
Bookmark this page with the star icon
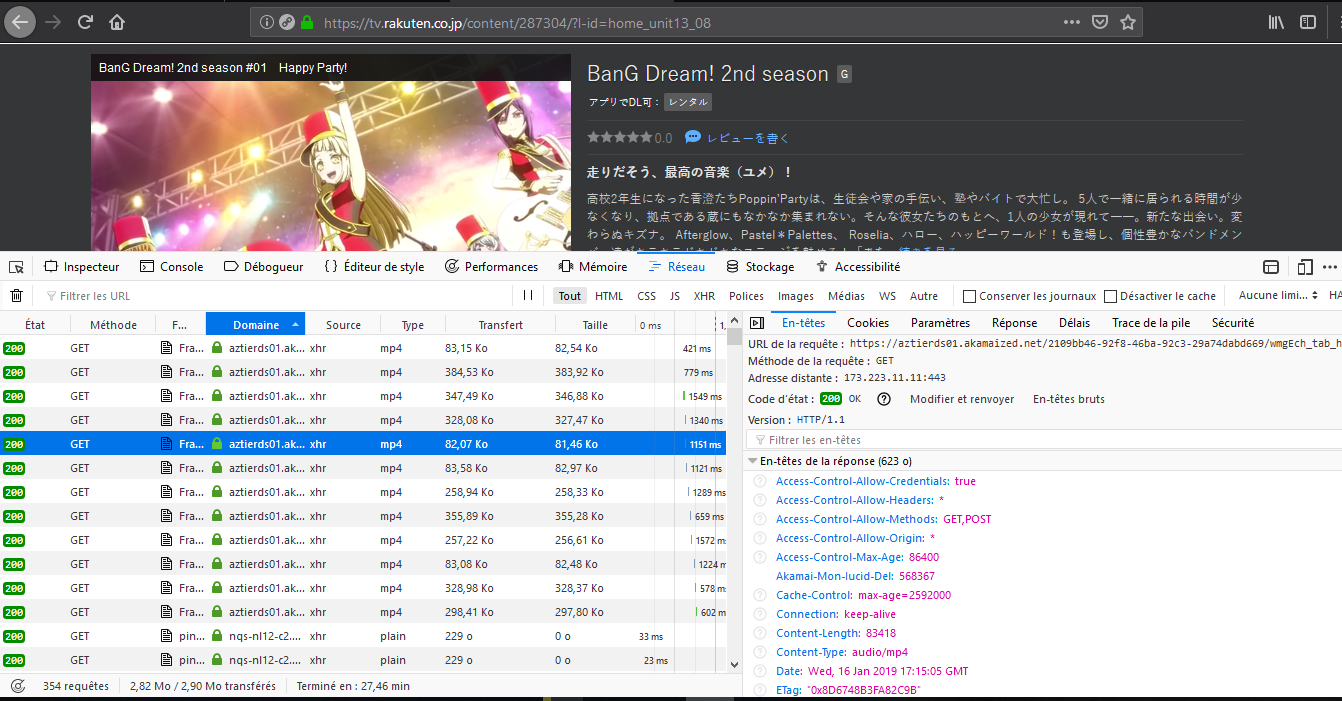(x=1128, y=22)
